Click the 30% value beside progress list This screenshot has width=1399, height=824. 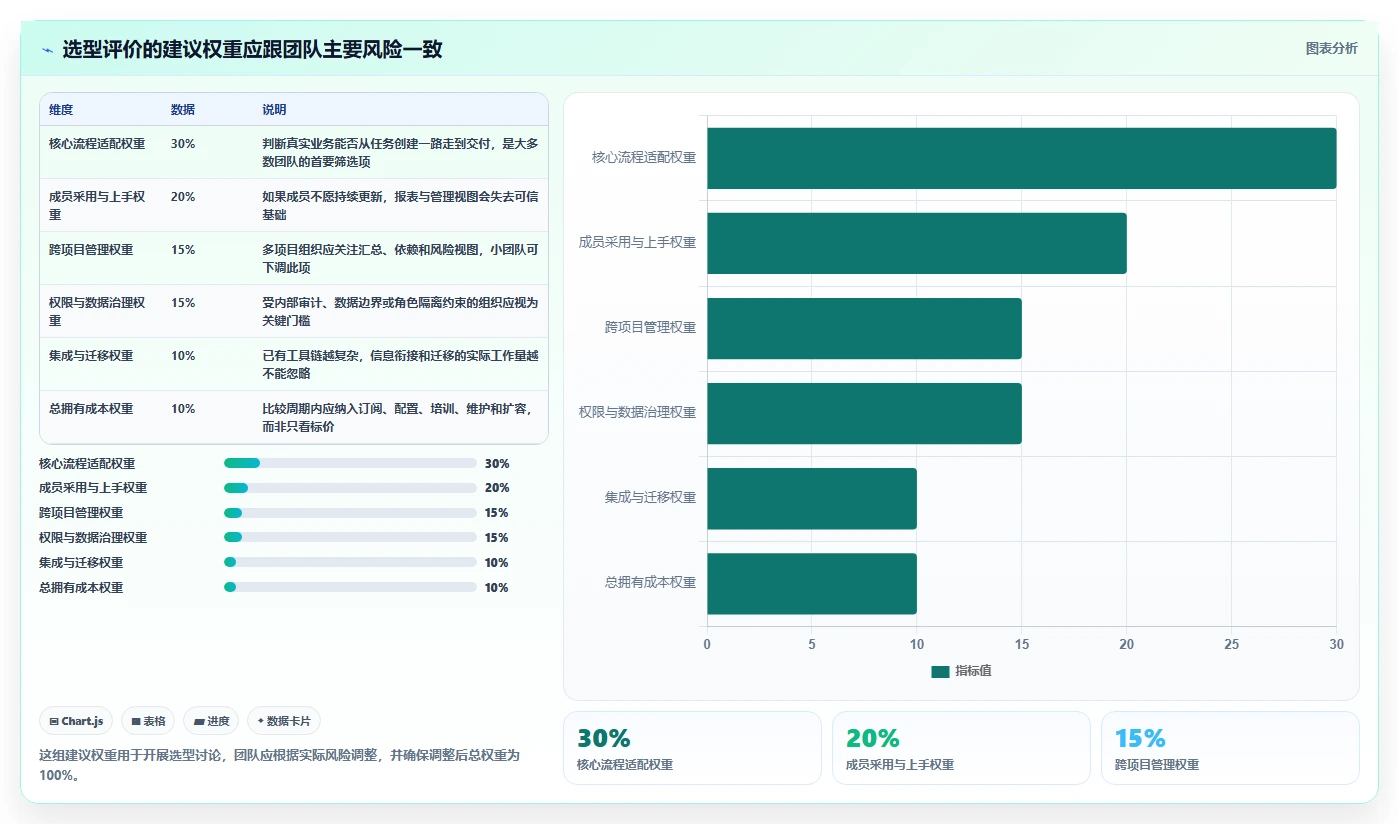[x=497, y=464]
